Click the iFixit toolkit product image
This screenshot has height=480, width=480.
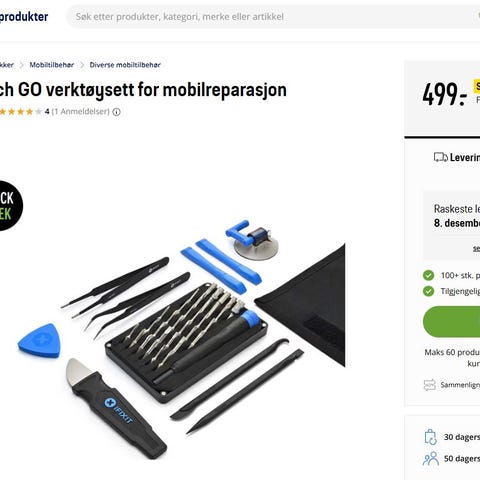pyautogui.click(x=181, y=338)
